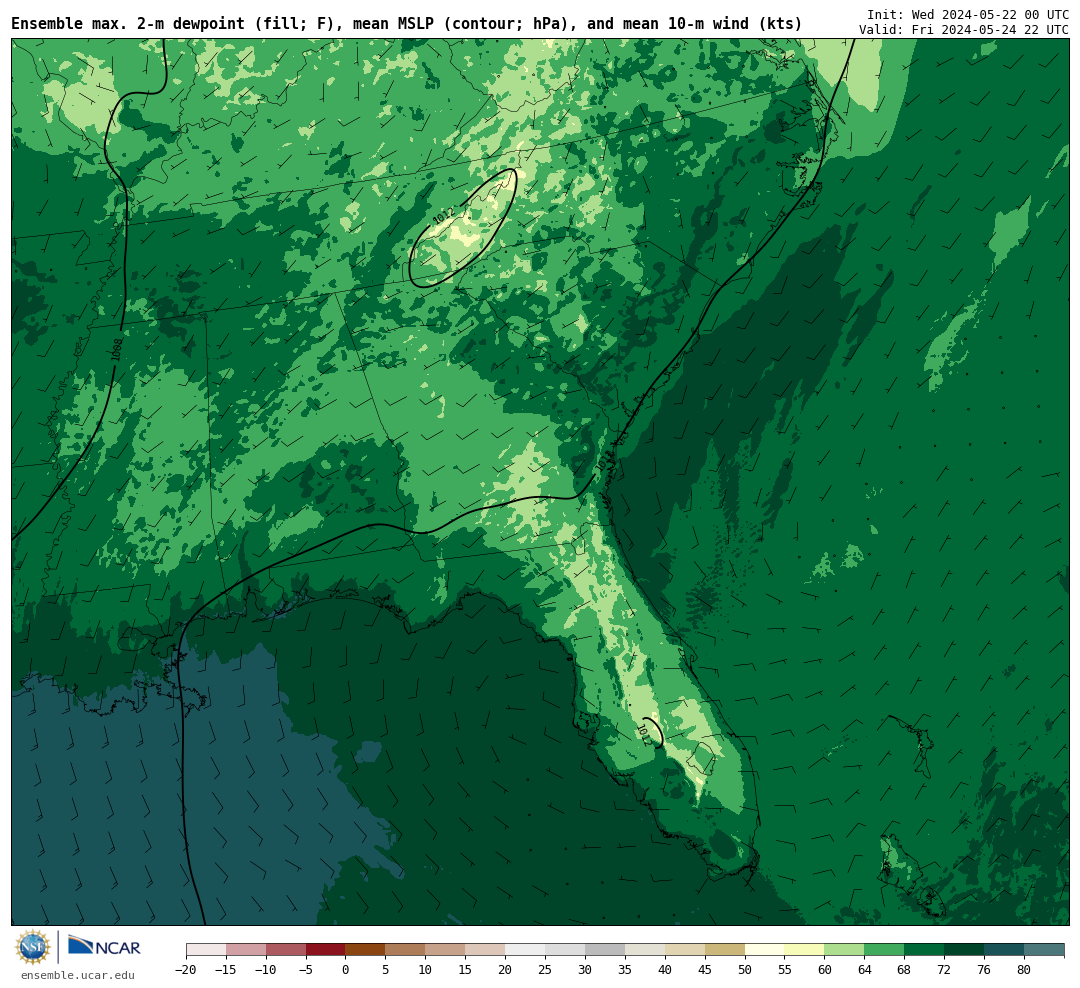Pick the legend swatch between 35 and 40

click(x=645, y=950)
